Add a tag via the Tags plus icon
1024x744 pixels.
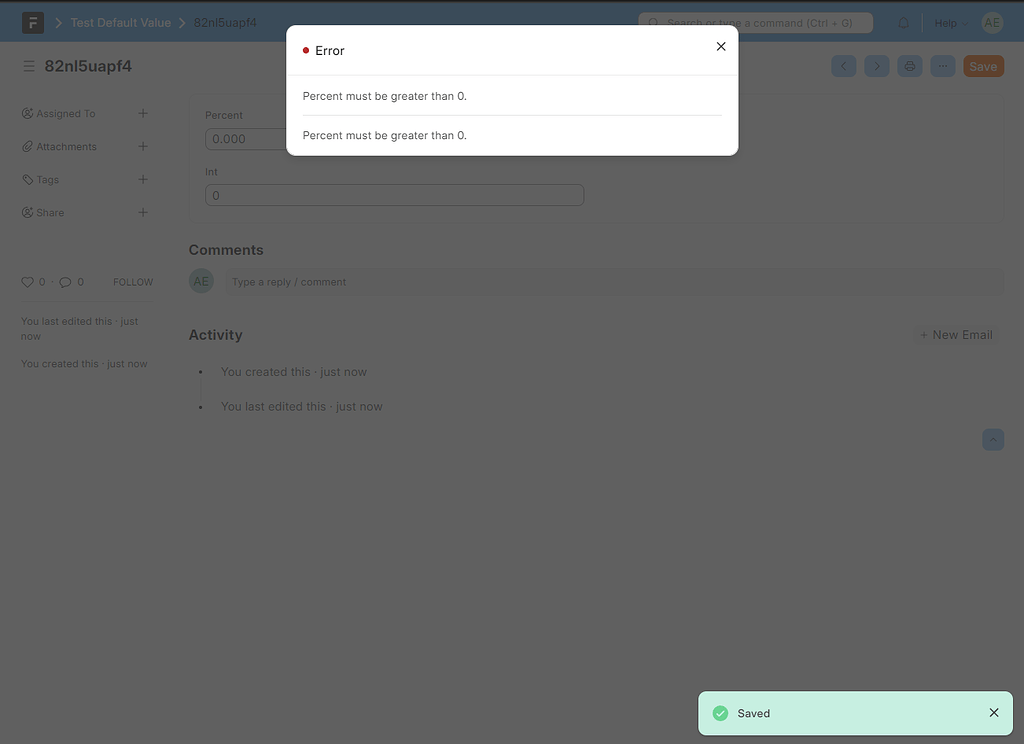pos(143,179)
